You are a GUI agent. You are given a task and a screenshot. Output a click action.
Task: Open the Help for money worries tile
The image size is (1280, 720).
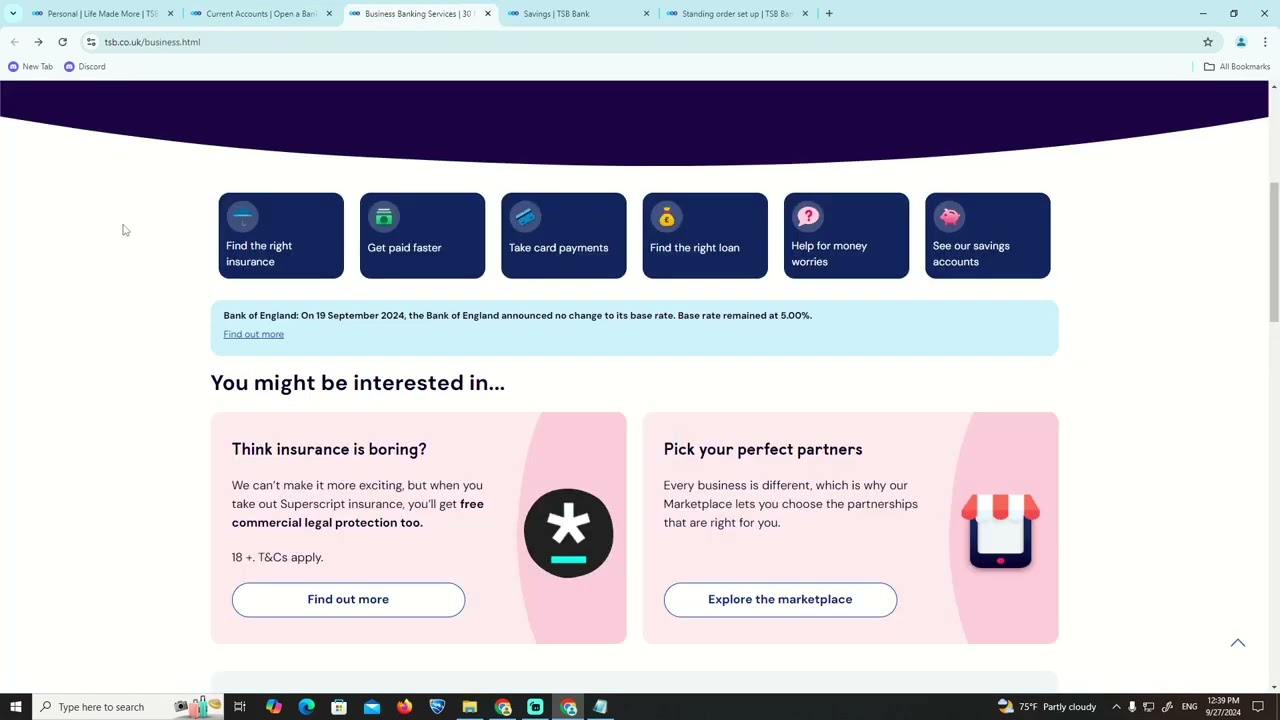(x=847, y=236)
